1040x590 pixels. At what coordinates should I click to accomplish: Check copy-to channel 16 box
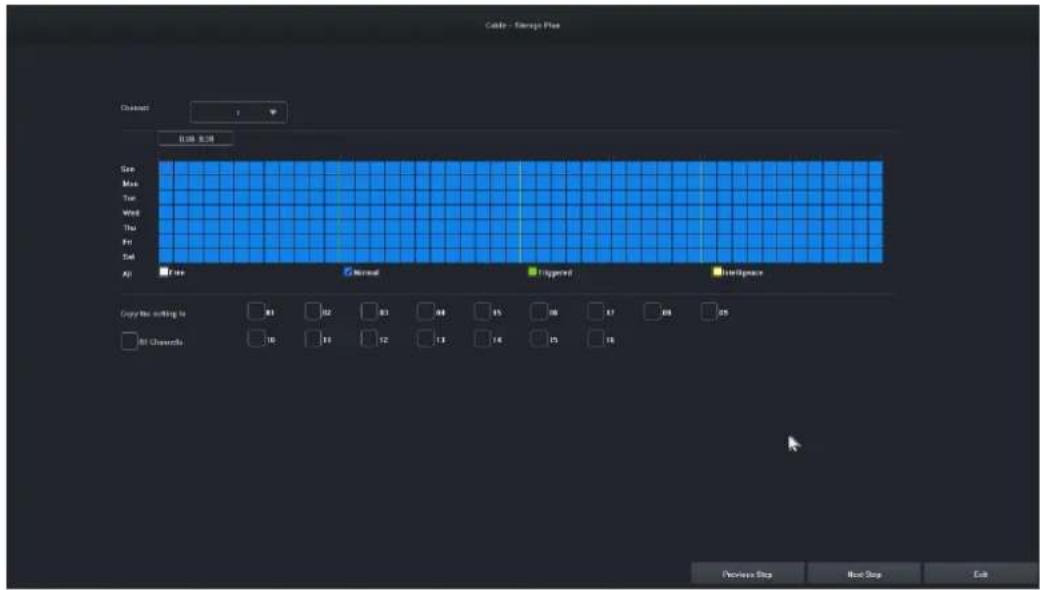(x=596, y=339)
